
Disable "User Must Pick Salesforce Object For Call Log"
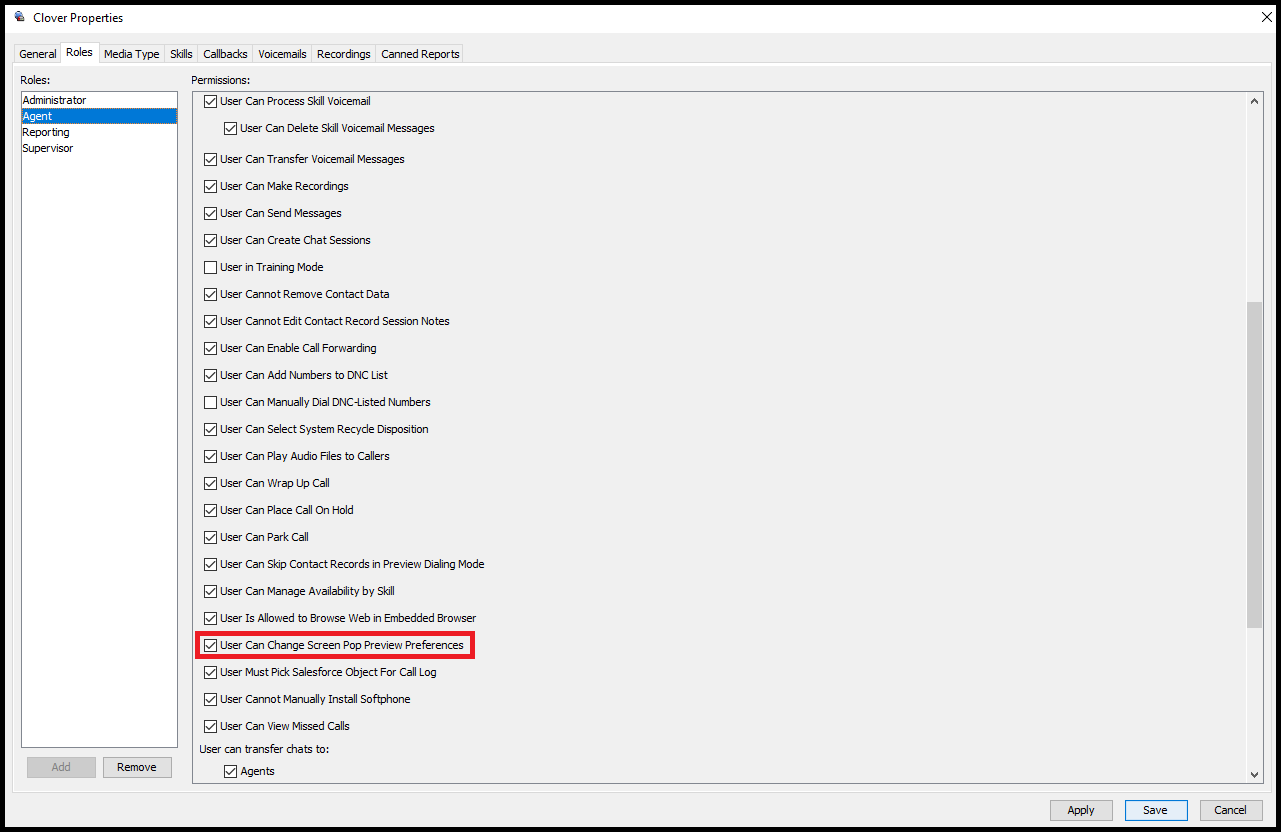(210, 672)
